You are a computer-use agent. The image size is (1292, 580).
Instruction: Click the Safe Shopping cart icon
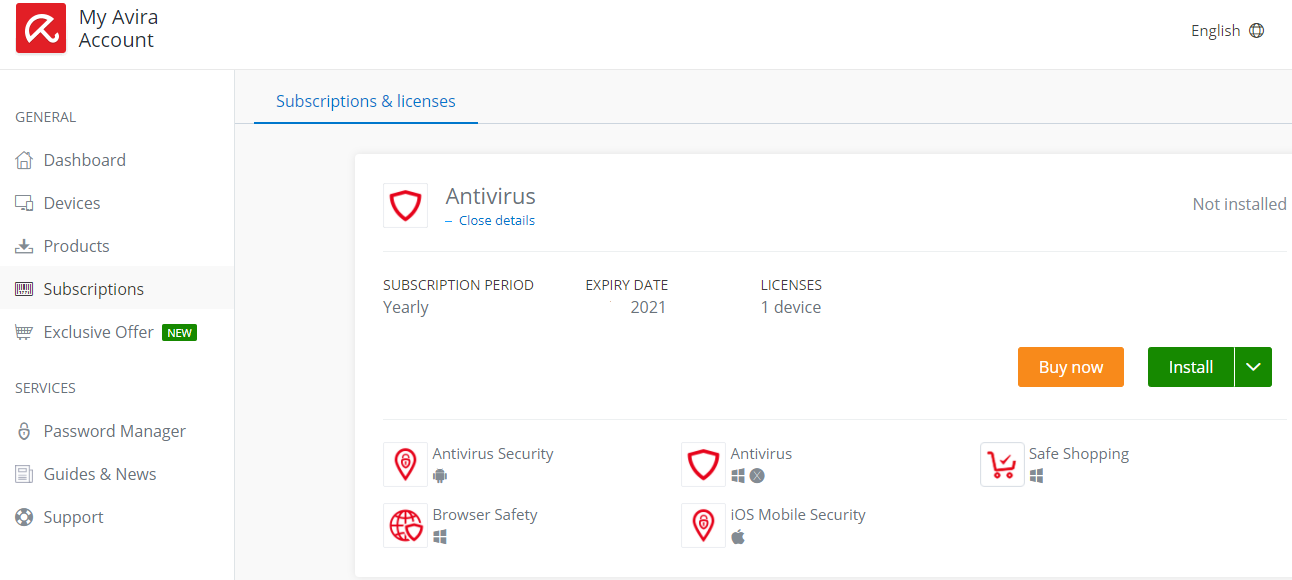tap(1002, 464)
